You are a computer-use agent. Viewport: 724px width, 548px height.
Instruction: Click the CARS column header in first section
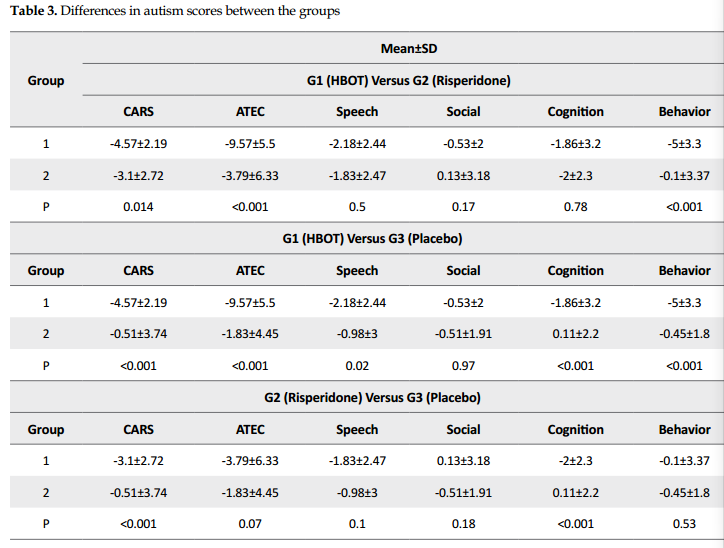point(138,112)
